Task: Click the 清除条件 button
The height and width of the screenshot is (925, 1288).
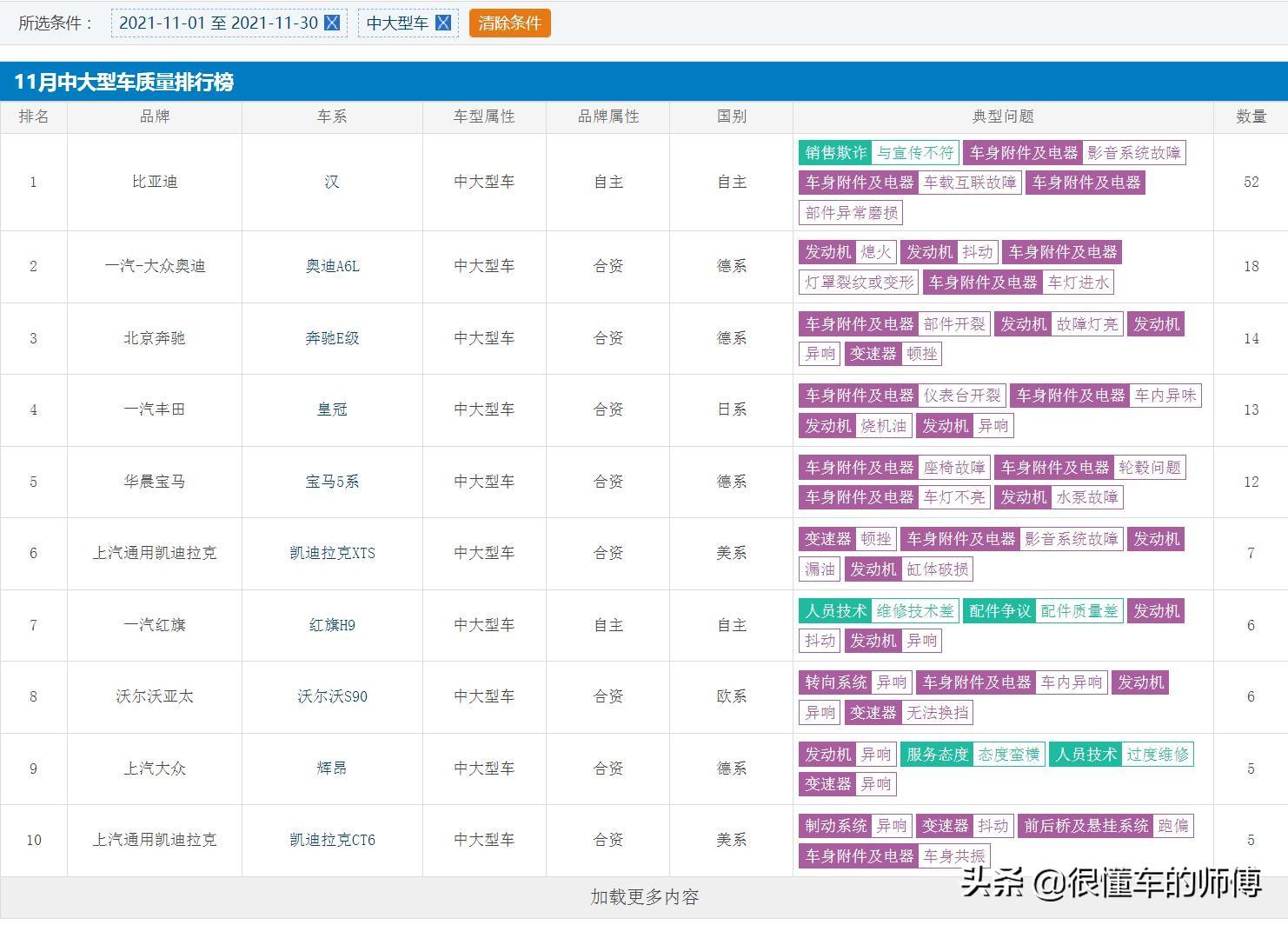Action: pos(509,23)
